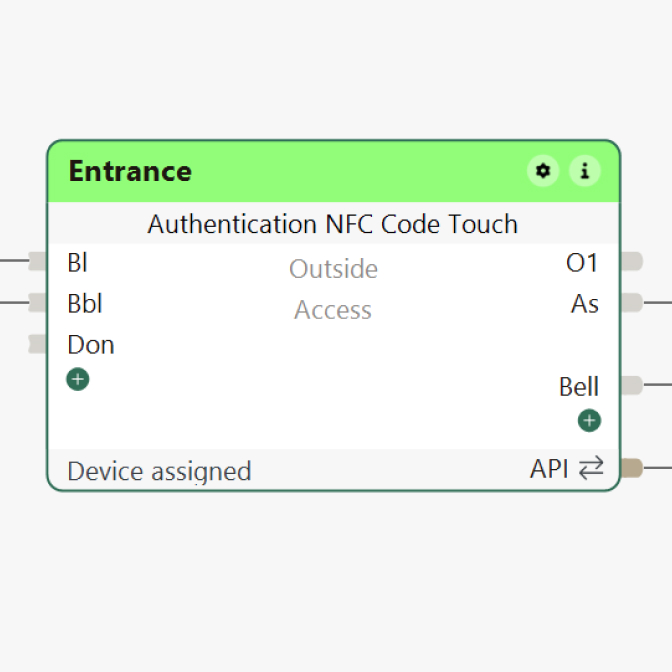
Task: Open the Entrance block settings gear
Action: pos(543,171)
